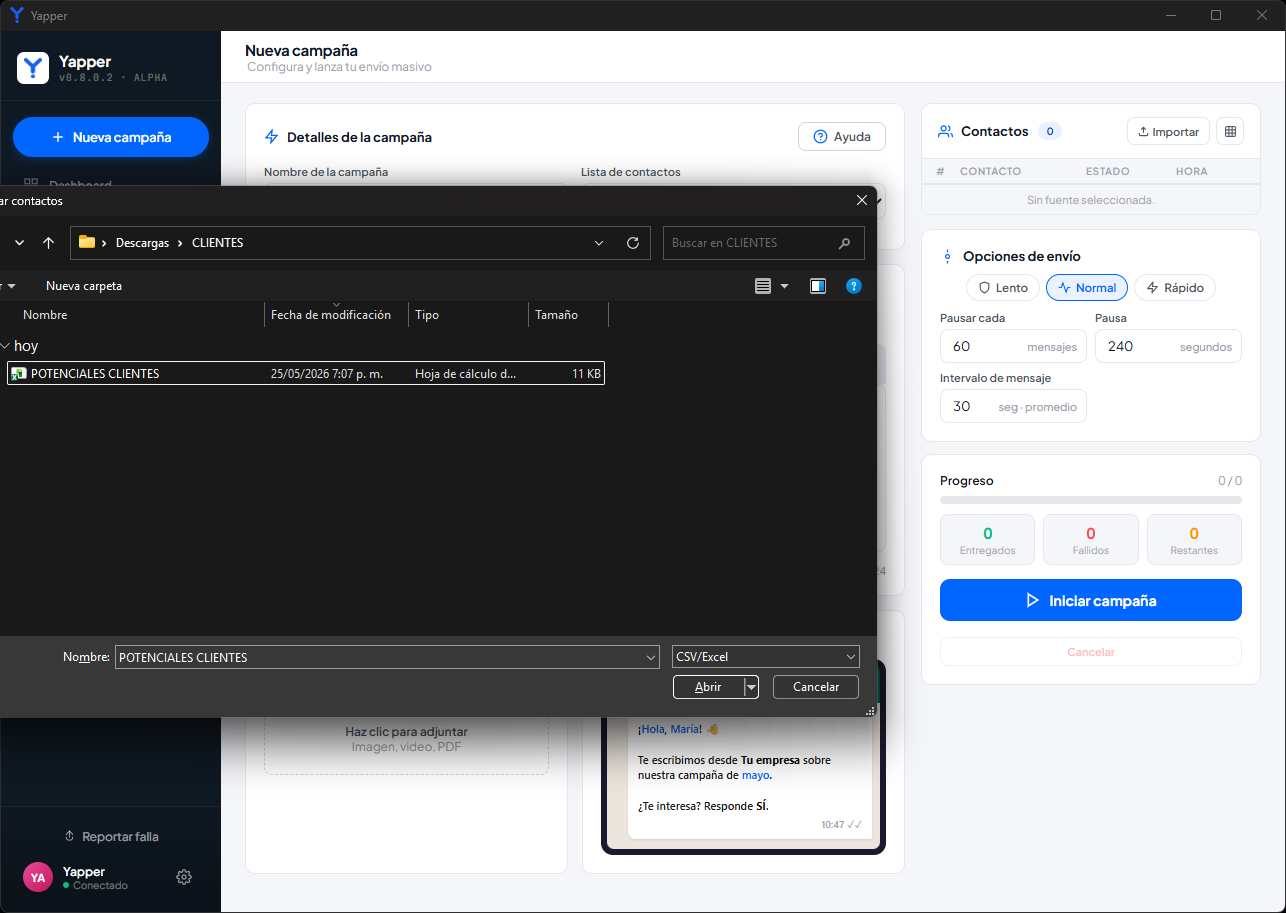Click the greyed Cancelar campaign button
Viewport: 1286px width, 913px height.
point(1091,652)
